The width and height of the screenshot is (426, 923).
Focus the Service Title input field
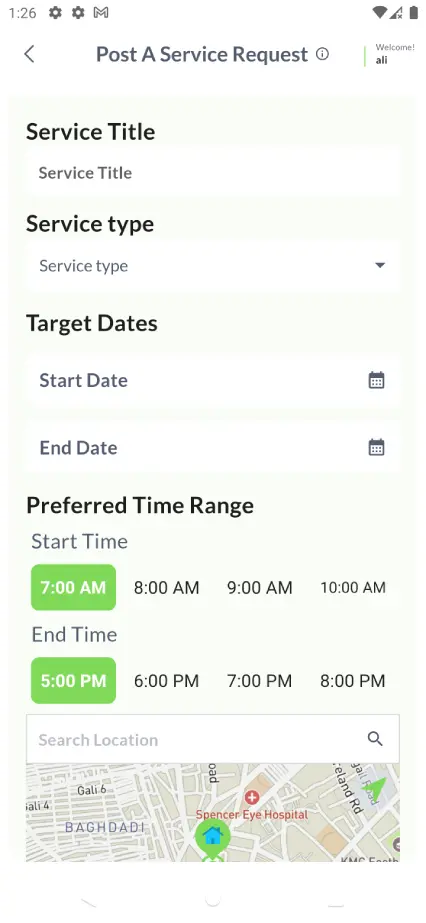(x=212, y=172)
